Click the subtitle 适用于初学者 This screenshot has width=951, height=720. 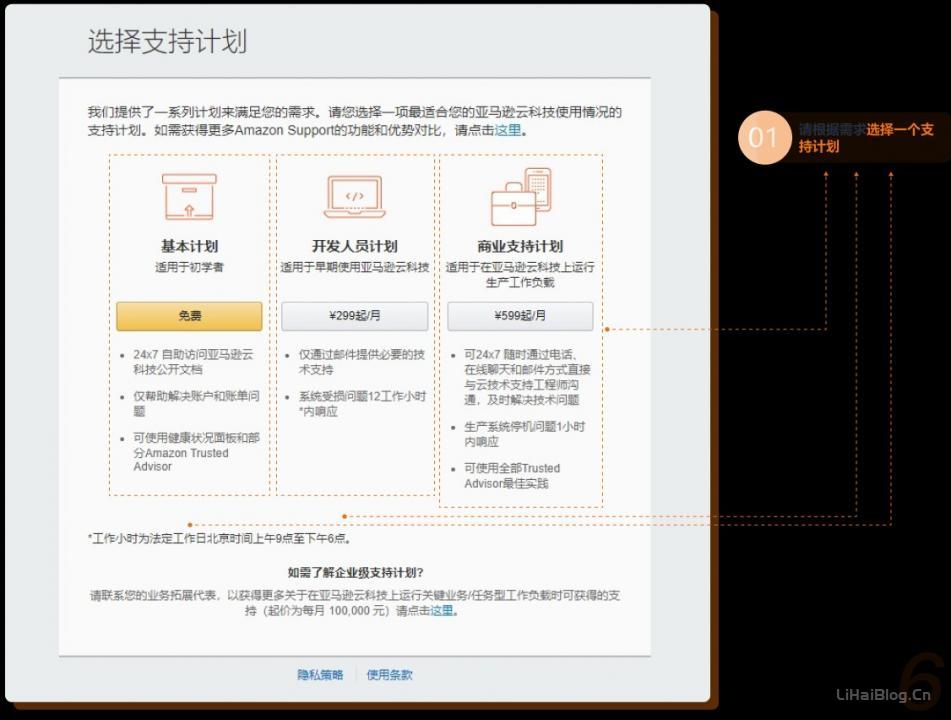tap(189, 267)
